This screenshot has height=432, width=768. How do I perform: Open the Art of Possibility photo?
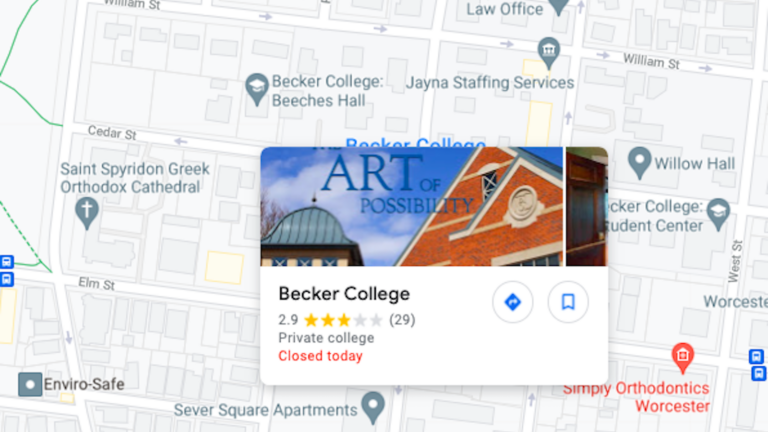tap(411, 206)
